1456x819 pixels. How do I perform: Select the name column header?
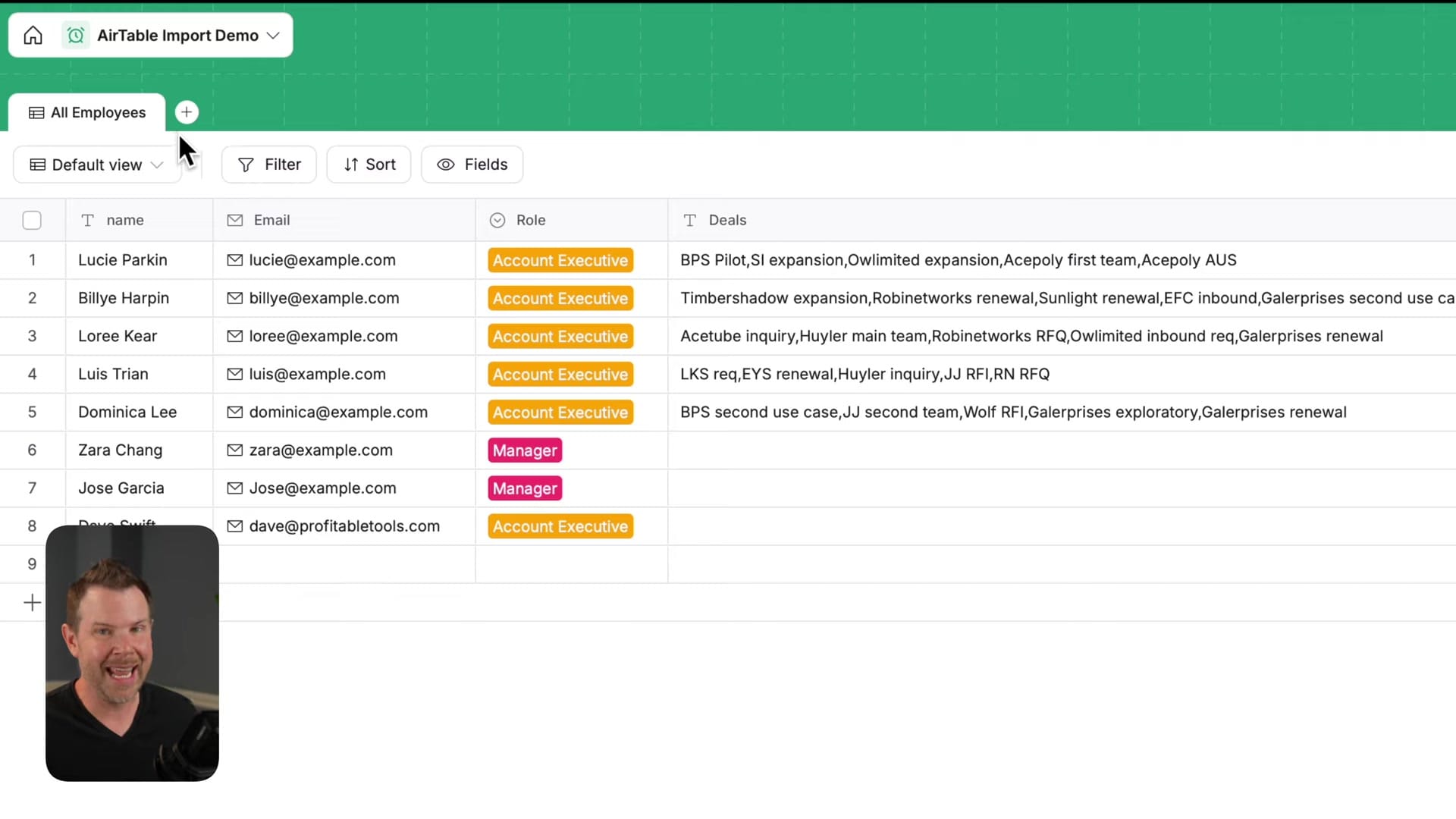[x=140, y=221]
